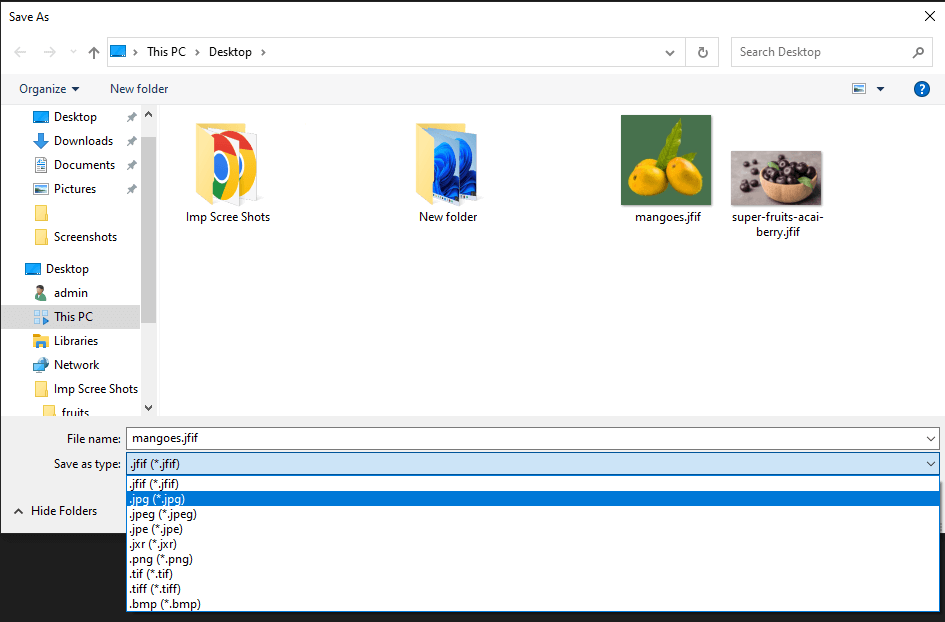The image size is (945, 622).
Task: Click sidebar scrollbar up arrow
Action: pos(148,115)
